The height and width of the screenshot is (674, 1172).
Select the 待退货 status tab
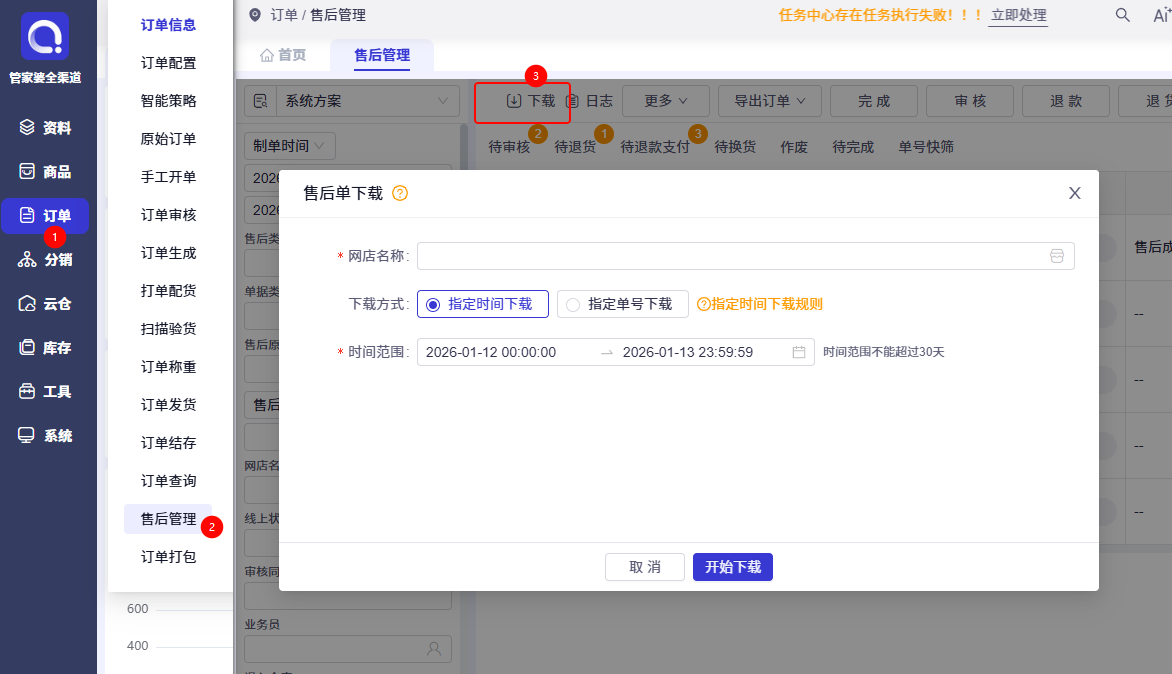coord(576,147)
